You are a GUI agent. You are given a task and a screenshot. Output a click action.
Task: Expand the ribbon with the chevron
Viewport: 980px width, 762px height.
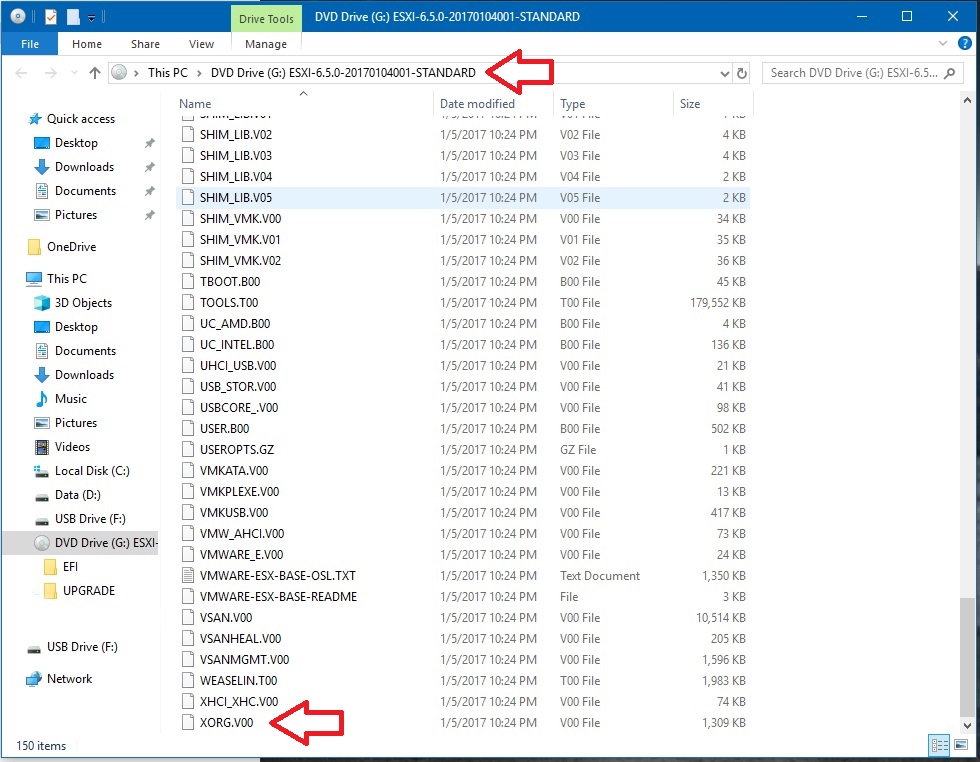pyautogui.click(x=942, y=43)
